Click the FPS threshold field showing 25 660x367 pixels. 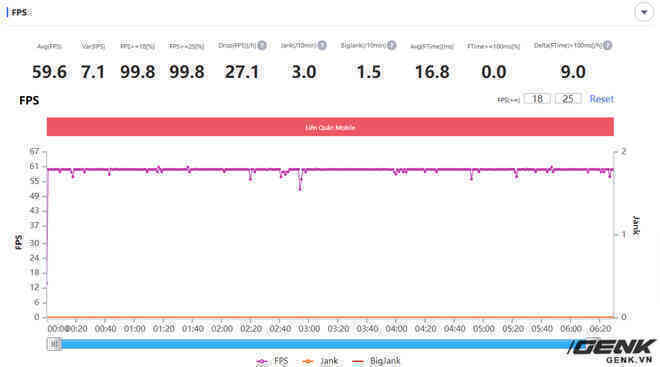568,99
